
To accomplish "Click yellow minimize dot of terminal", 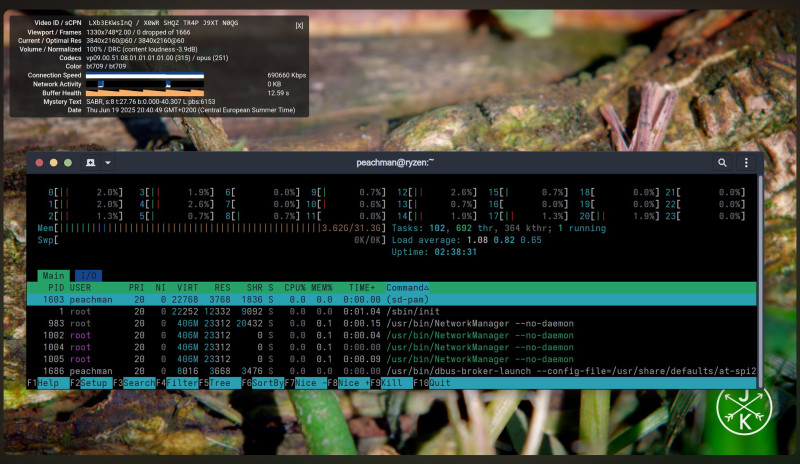I will tap(54, 163).
